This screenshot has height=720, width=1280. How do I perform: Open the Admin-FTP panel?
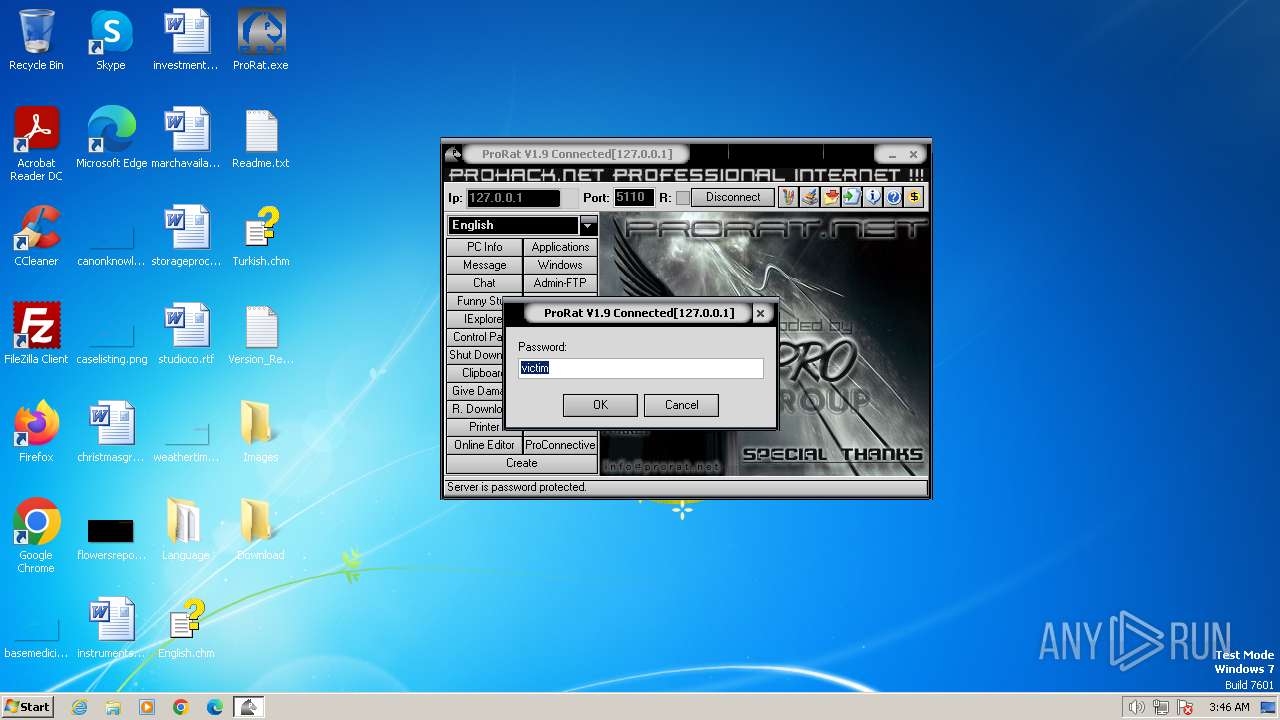[x=560, y=283]
